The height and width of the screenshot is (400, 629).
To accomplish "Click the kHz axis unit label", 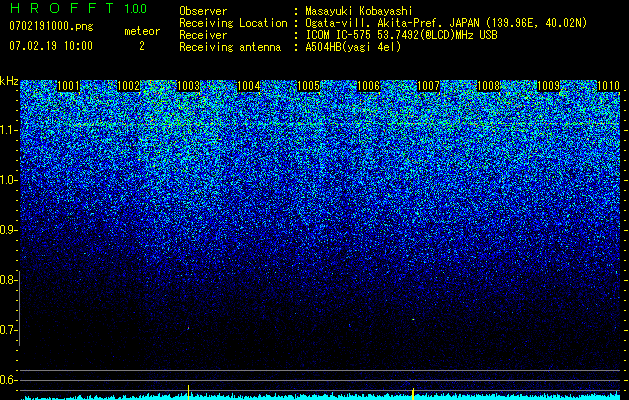I will [x=9, y=81].
